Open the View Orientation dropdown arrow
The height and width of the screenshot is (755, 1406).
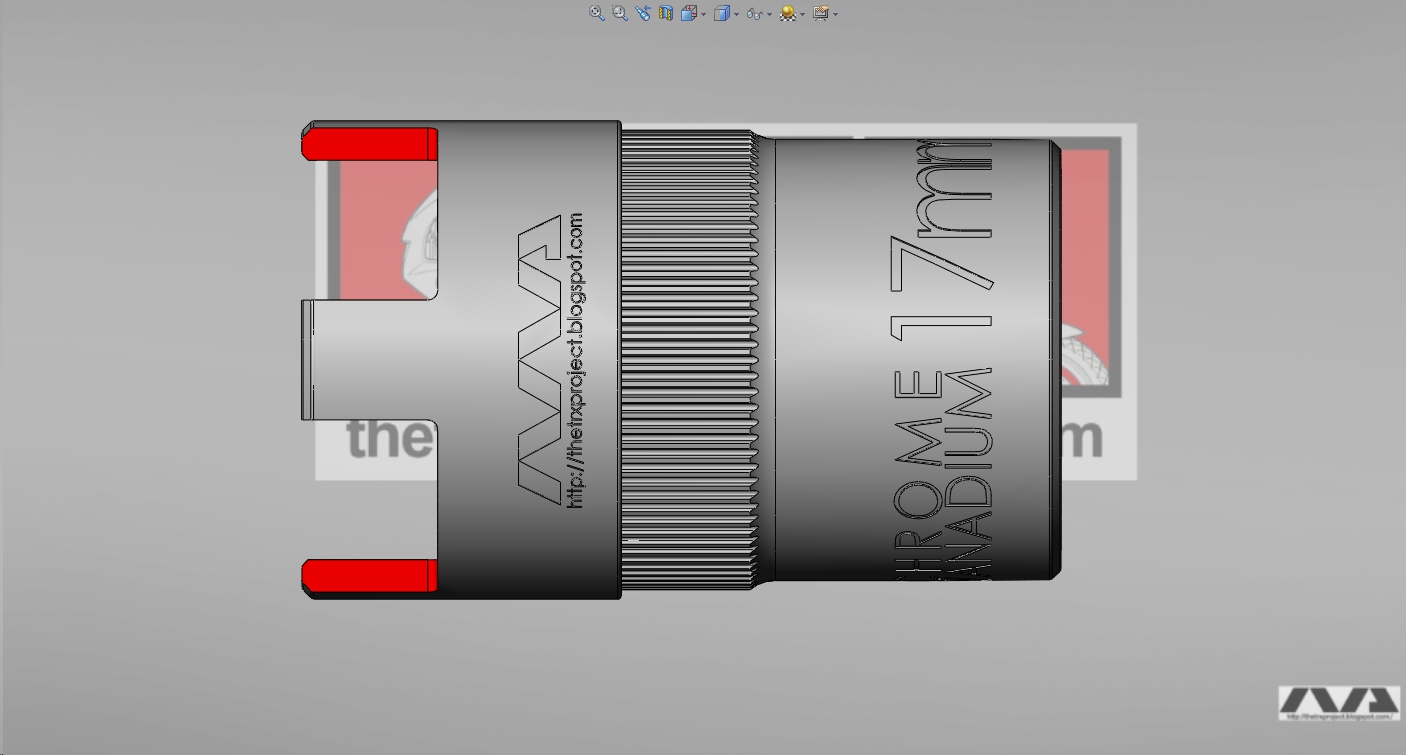(703, 14)
